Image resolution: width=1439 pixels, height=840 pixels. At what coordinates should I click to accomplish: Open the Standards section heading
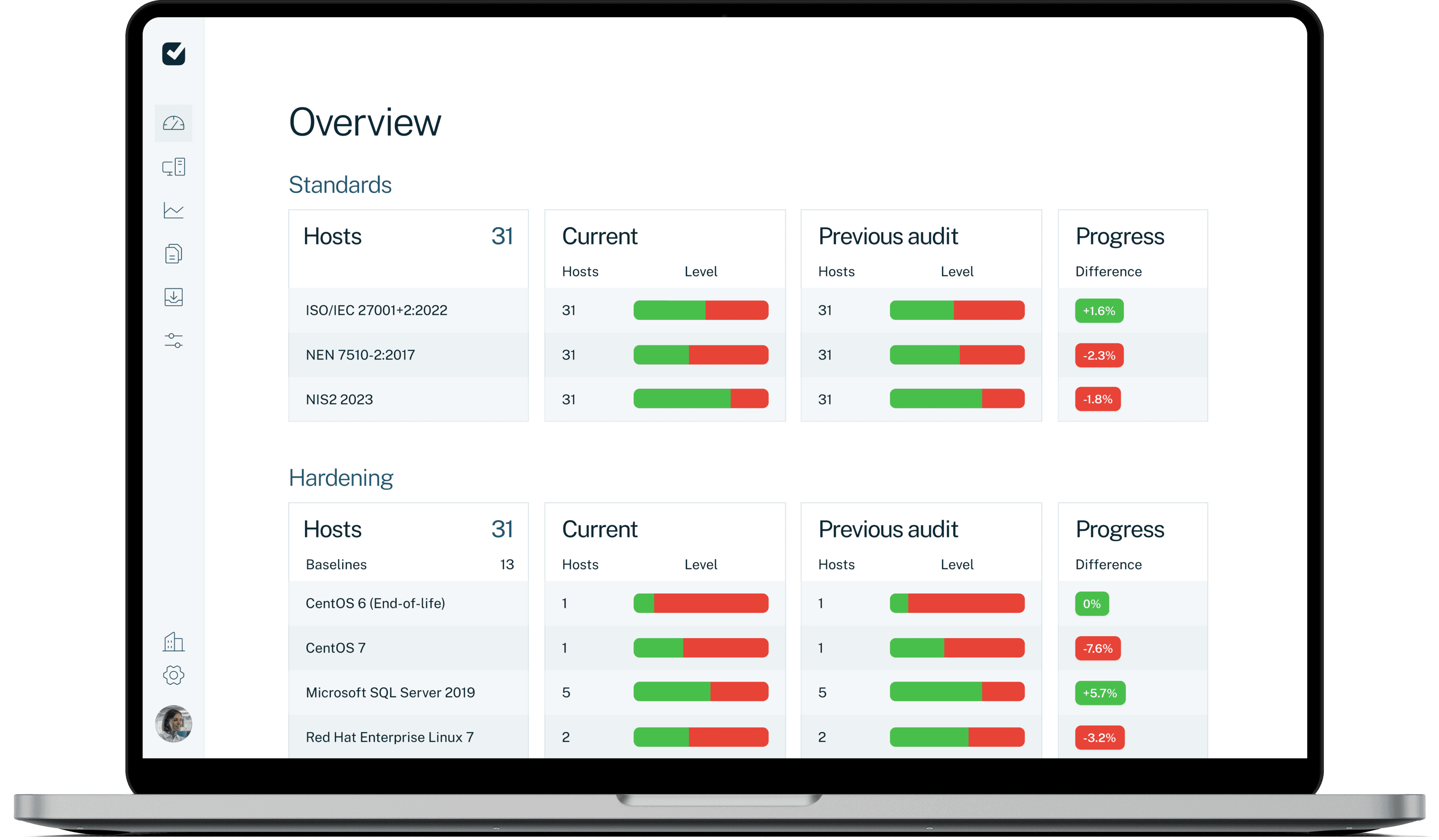(340, 184)
